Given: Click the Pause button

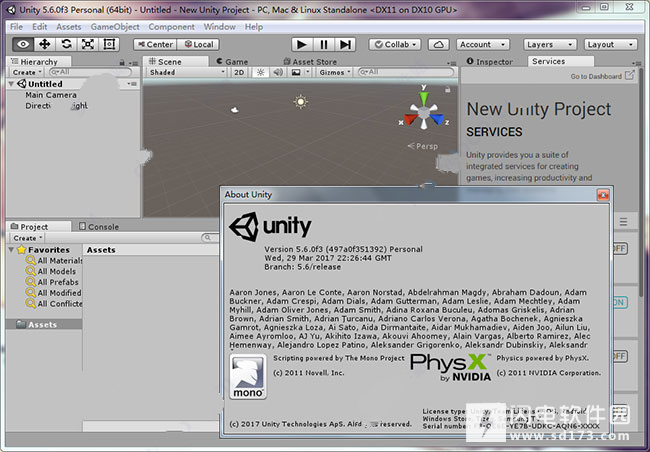Looking at the screenshot, I should (x=324, y=44).
